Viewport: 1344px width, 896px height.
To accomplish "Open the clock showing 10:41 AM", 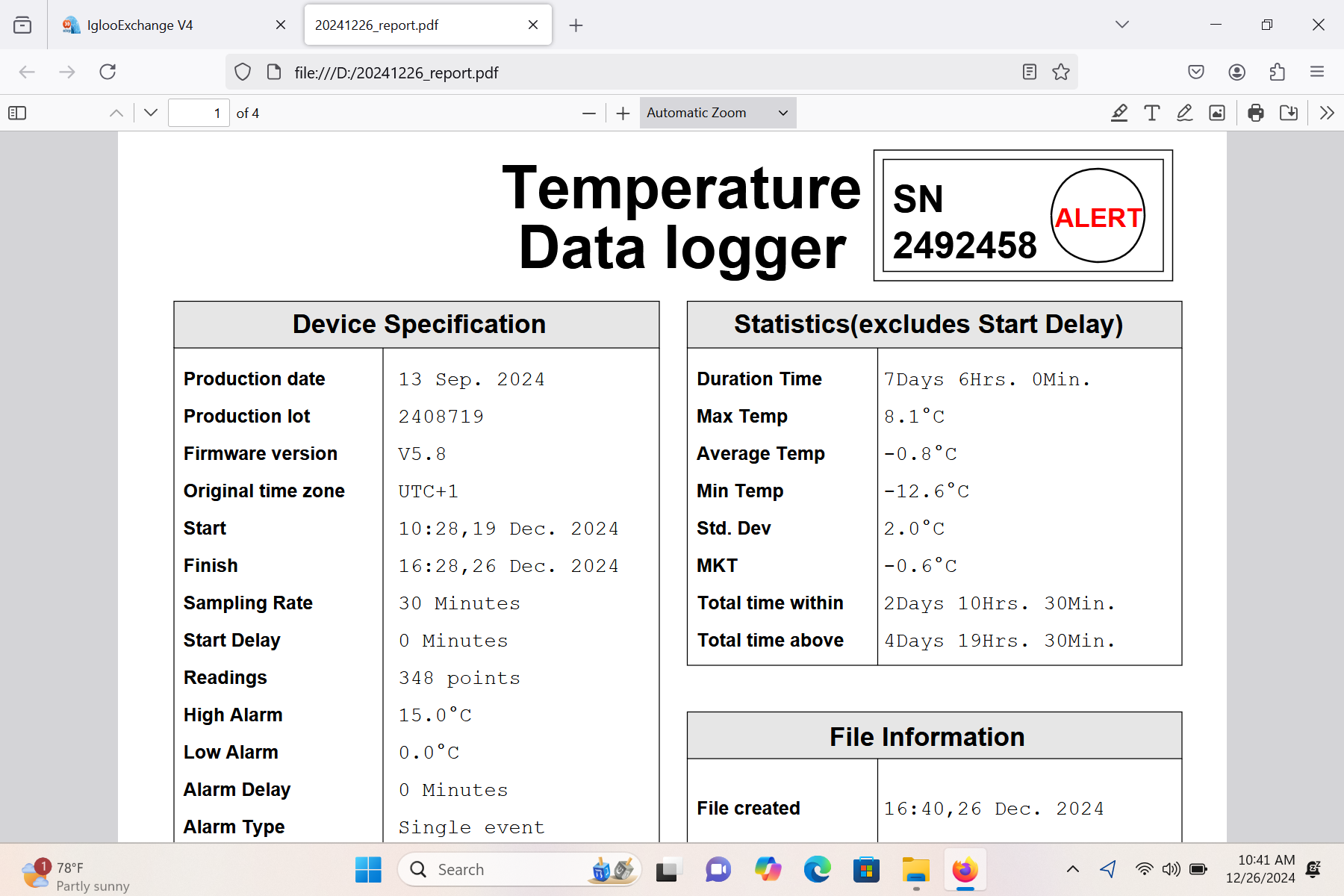I will click(x=1261, y=869).
